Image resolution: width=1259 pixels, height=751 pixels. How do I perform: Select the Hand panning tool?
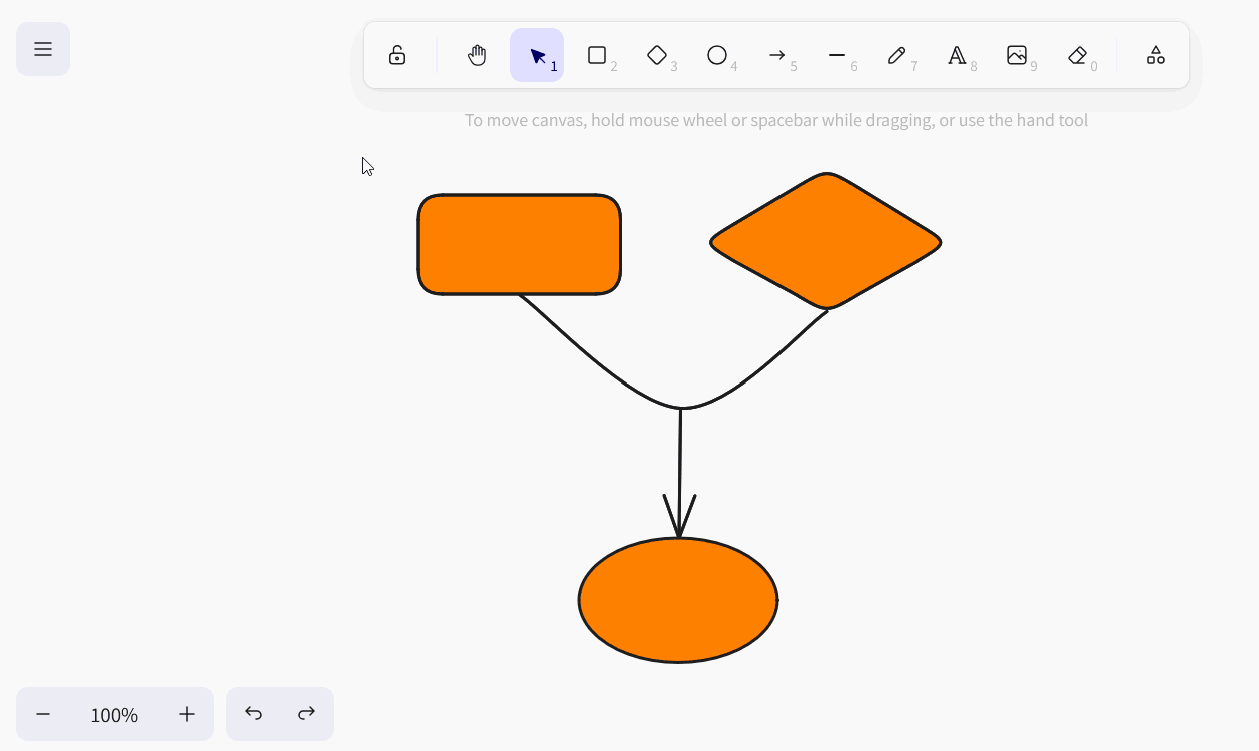click(477, 55)
